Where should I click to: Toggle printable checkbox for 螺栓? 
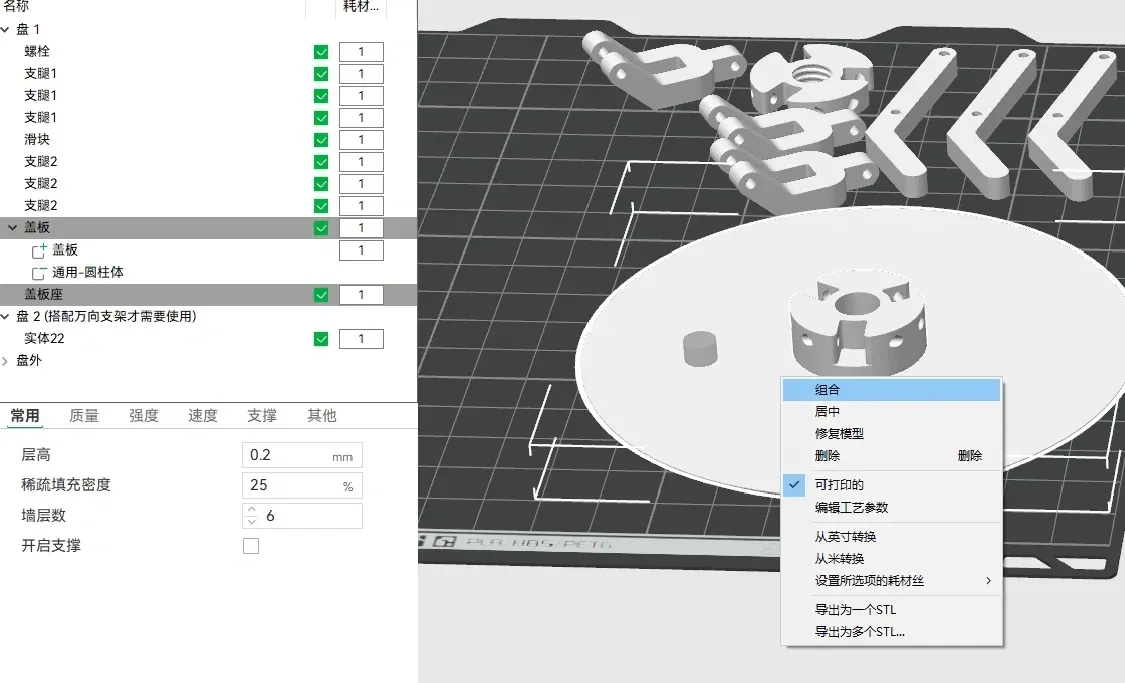point(321,52)
